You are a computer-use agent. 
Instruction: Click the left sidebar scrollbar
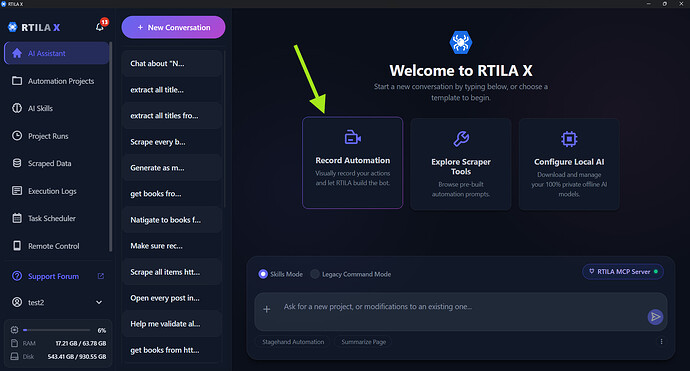111,147
